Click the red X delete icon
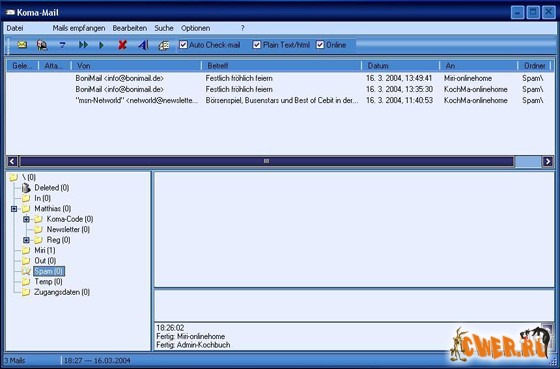This screenshot has height=369, width=560. [x=122, y=45]
